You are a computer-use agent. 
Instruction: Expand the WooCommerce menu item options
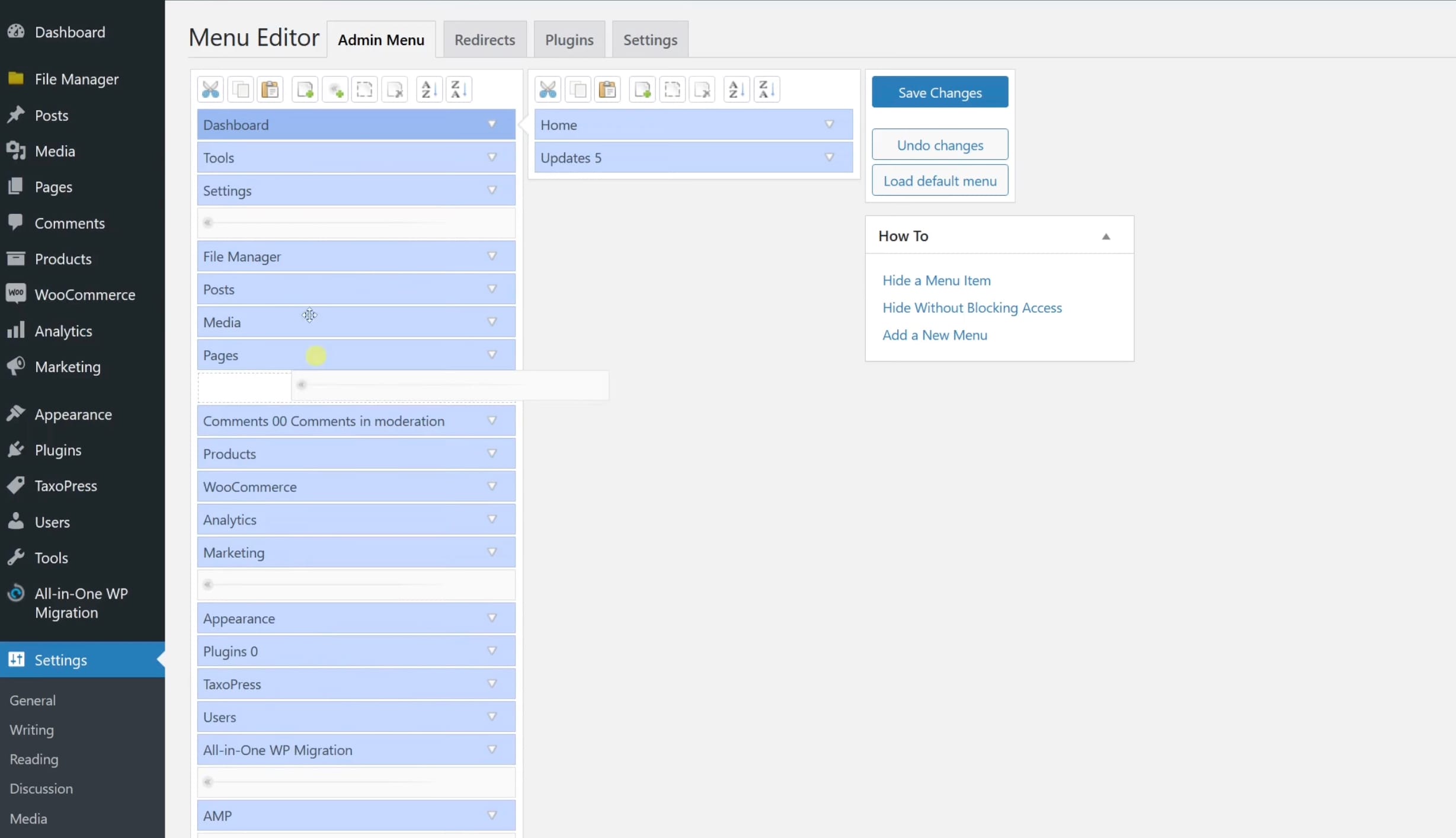pos(491,486)
